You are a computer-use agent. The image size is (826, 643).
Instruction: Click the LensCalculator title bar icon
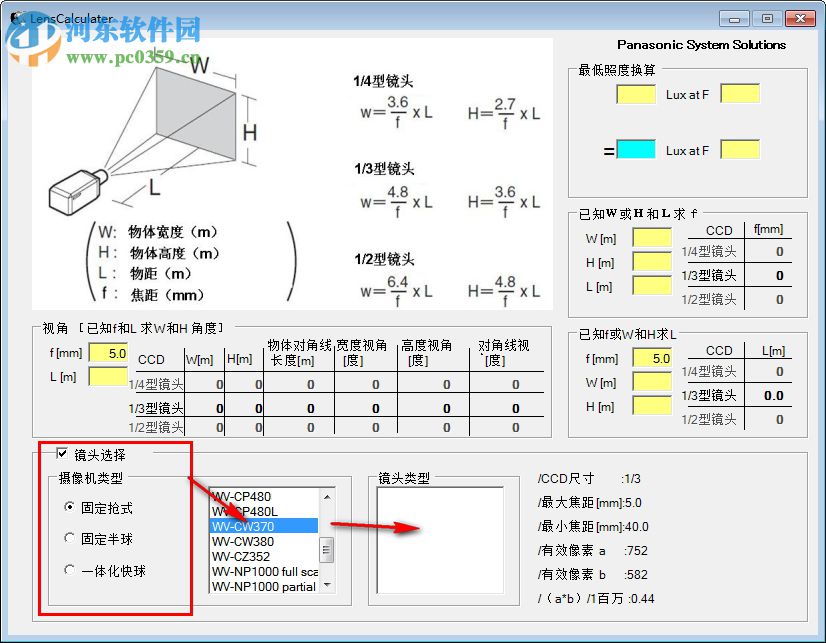click(14, 17)
